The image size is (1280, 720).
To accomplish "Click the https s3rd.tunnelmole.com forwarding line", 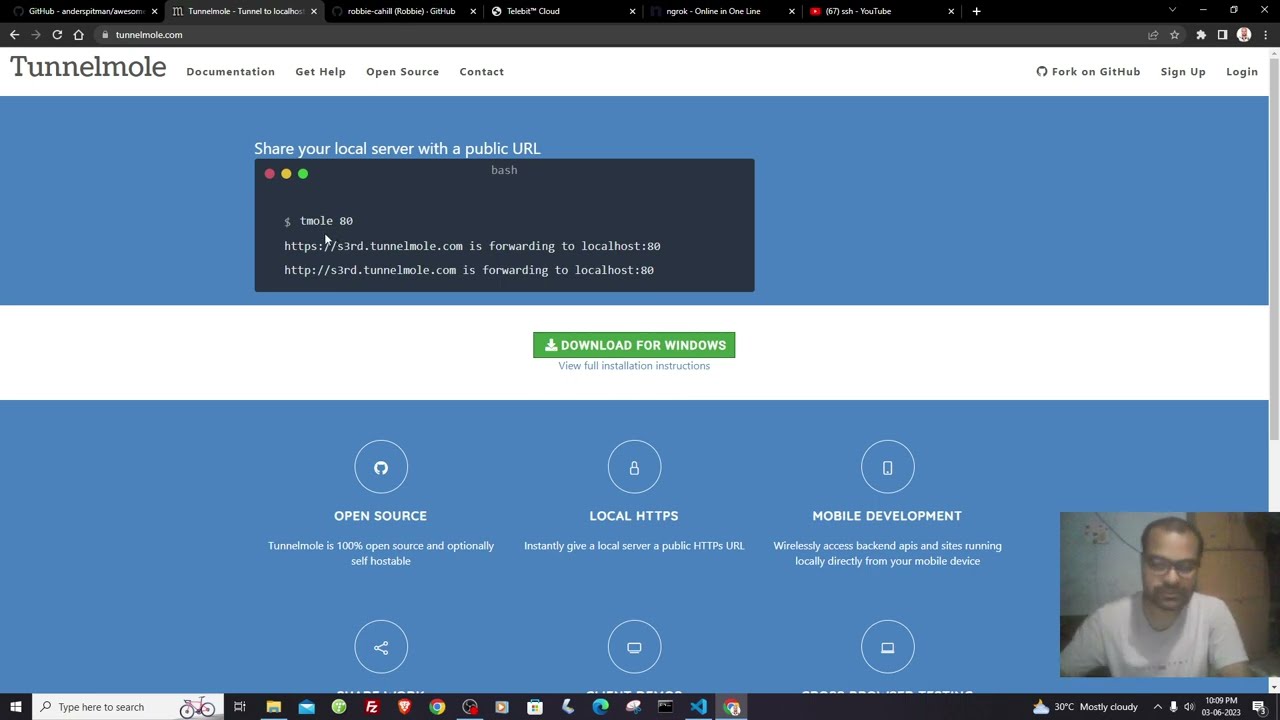I will (x=472, y=246).
